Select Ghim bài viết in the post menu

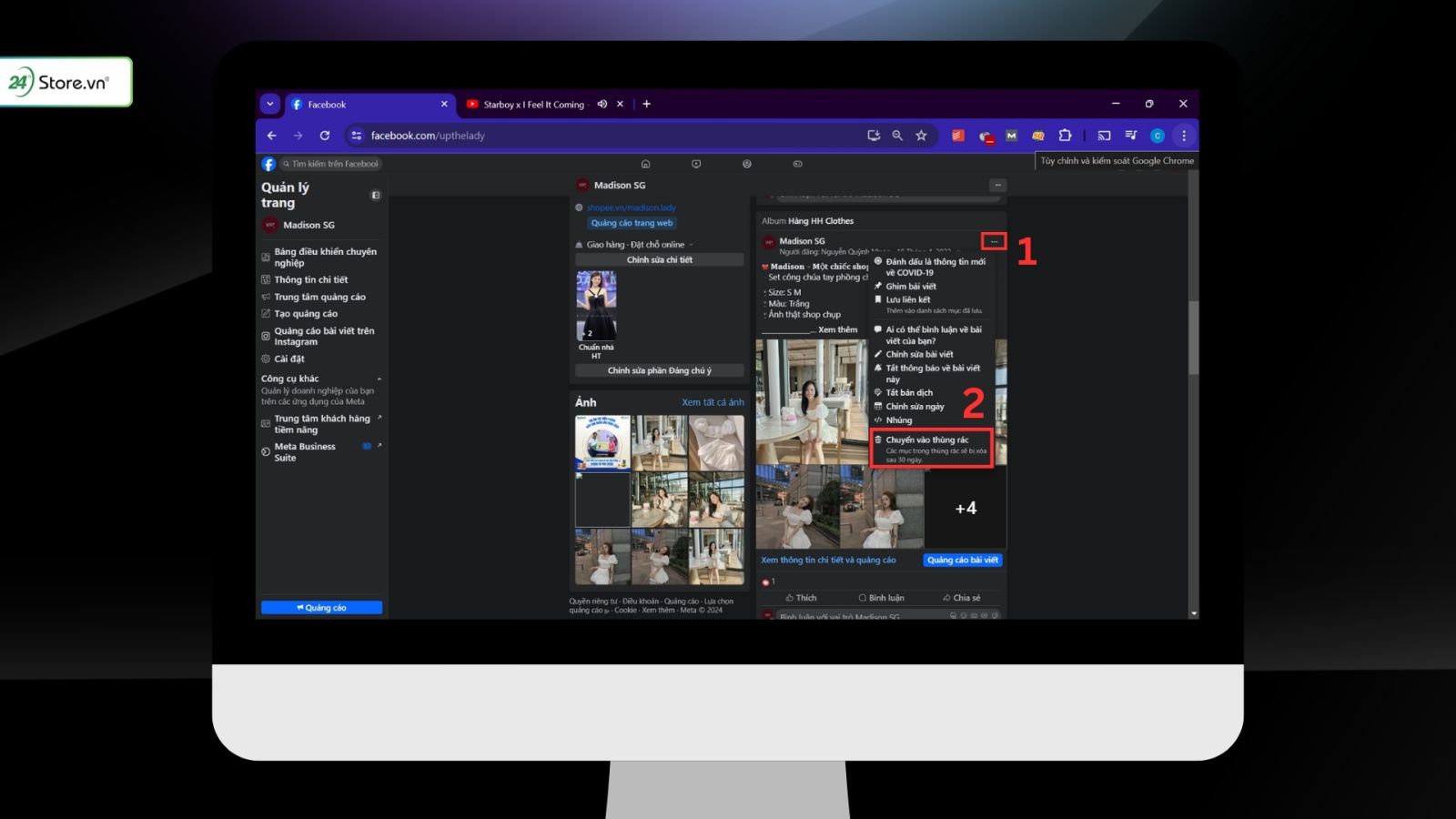(x=911, y=286)
